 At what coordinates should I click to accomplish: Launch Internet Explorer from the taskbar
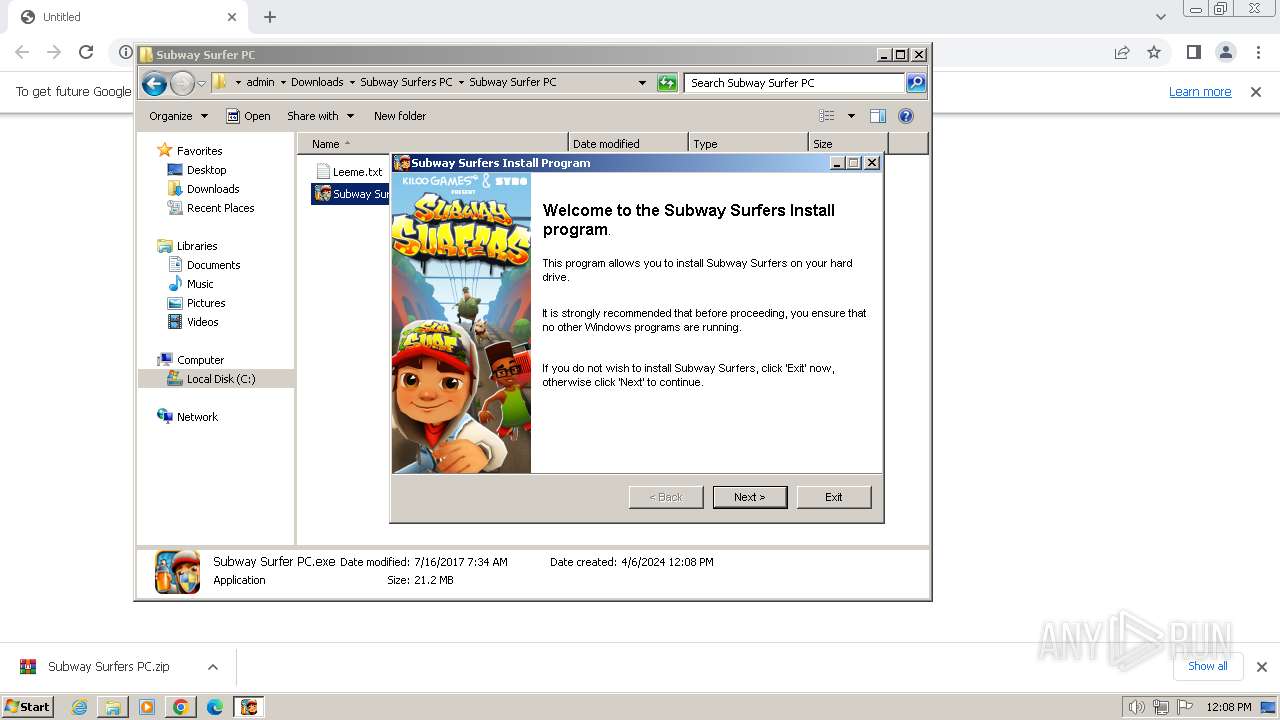79,707
